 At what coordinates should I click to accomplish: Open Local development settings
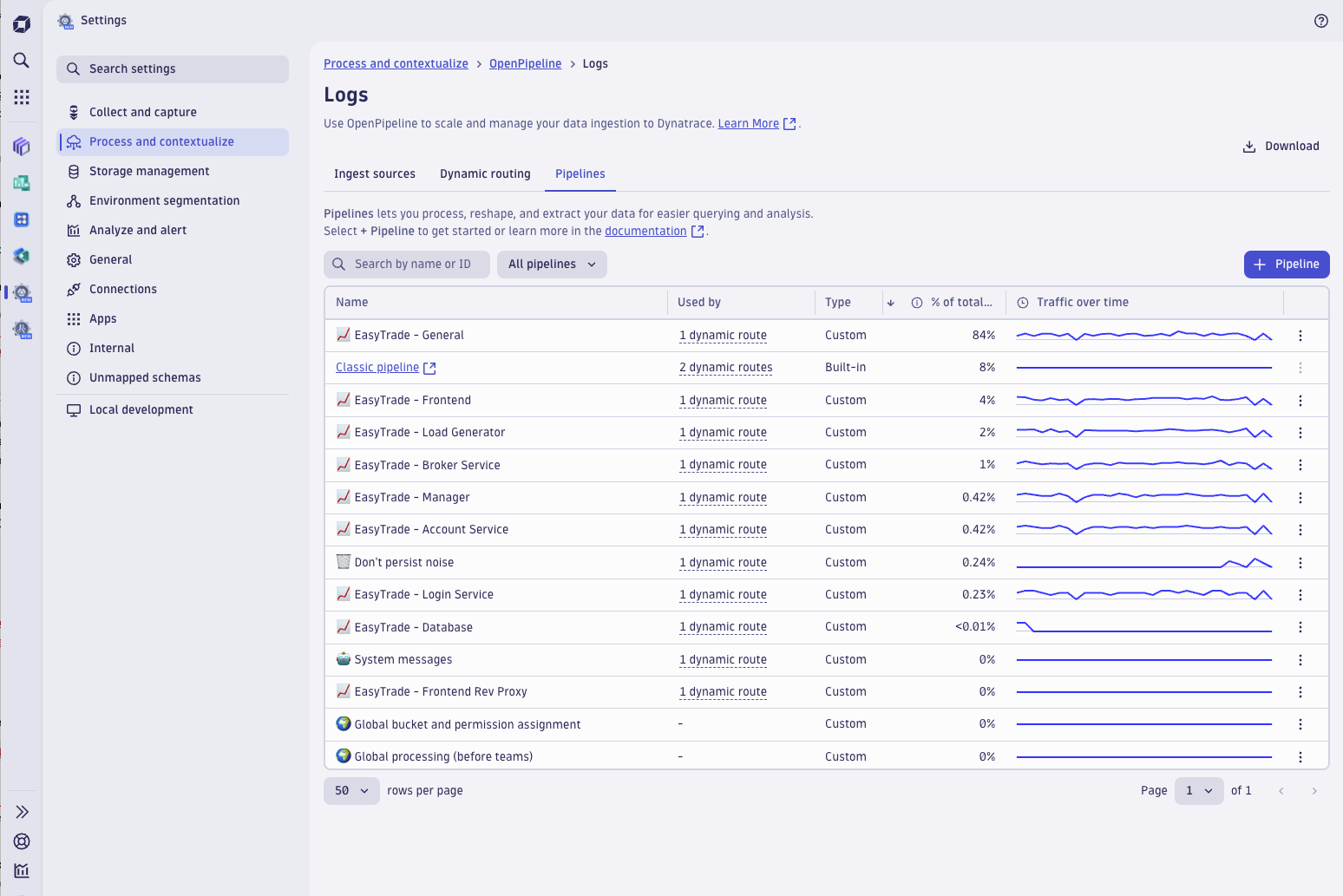click(x=173, y=410)
